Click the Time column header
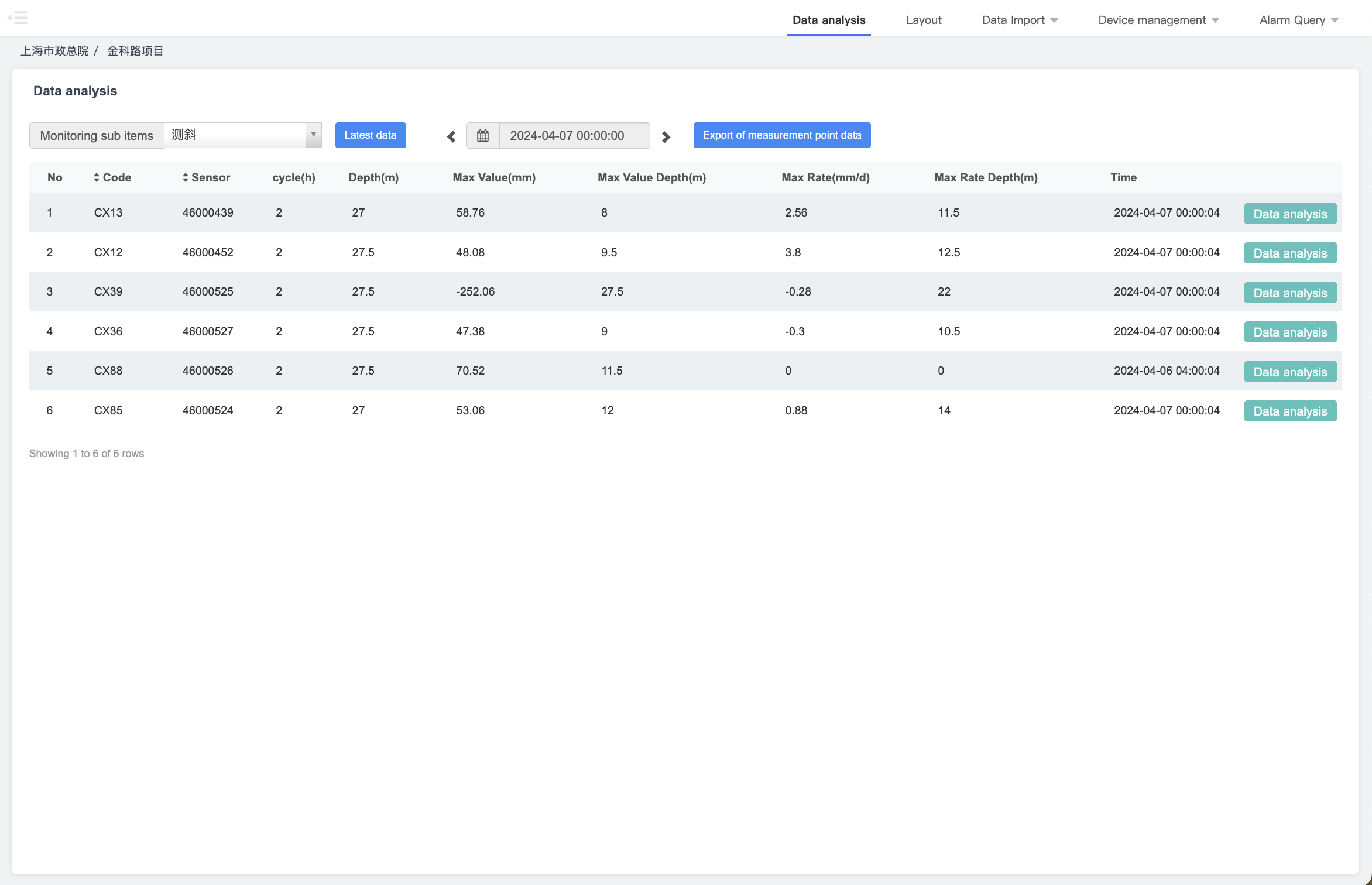 coord(1123,177)
